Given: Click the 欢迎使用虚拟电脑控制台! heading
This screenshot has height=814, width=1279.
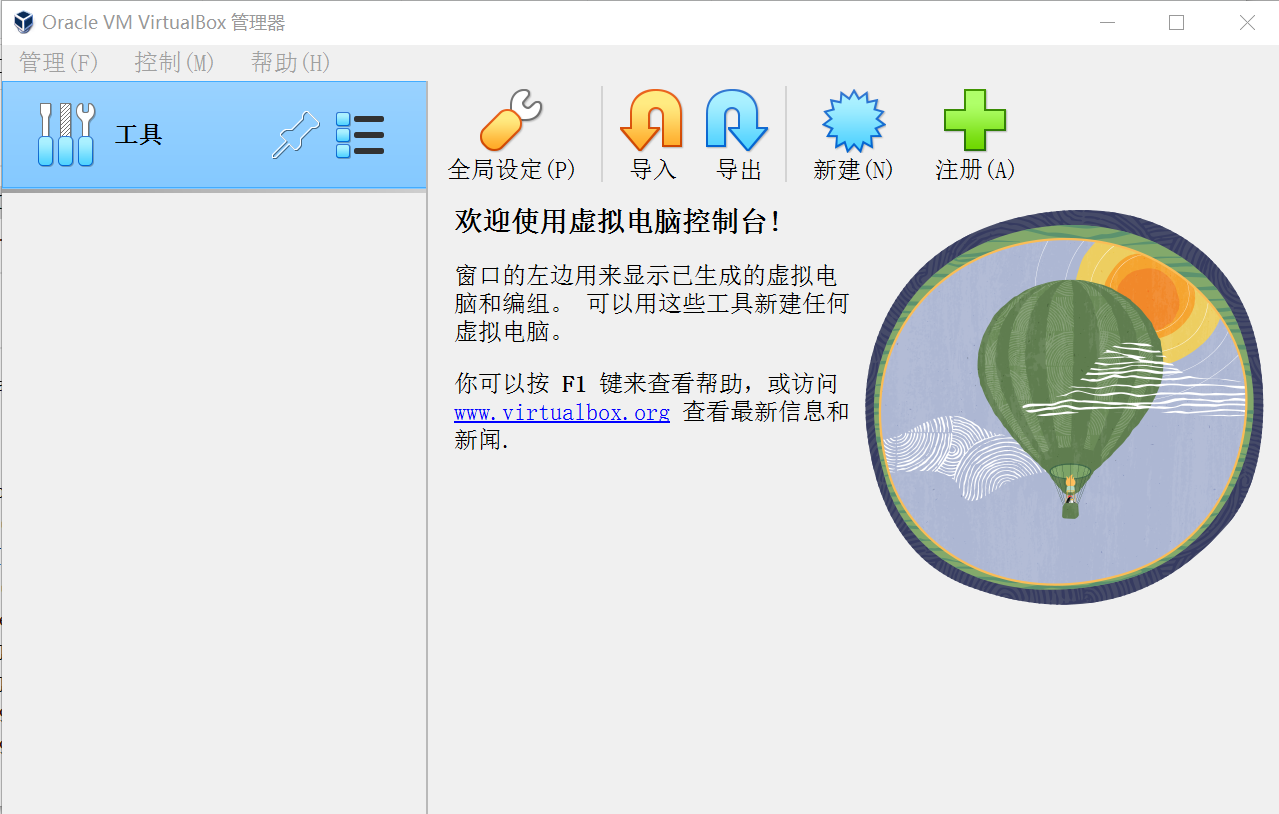Looking at the screenshot, I should pyautogui.click(x=617, y=222).
